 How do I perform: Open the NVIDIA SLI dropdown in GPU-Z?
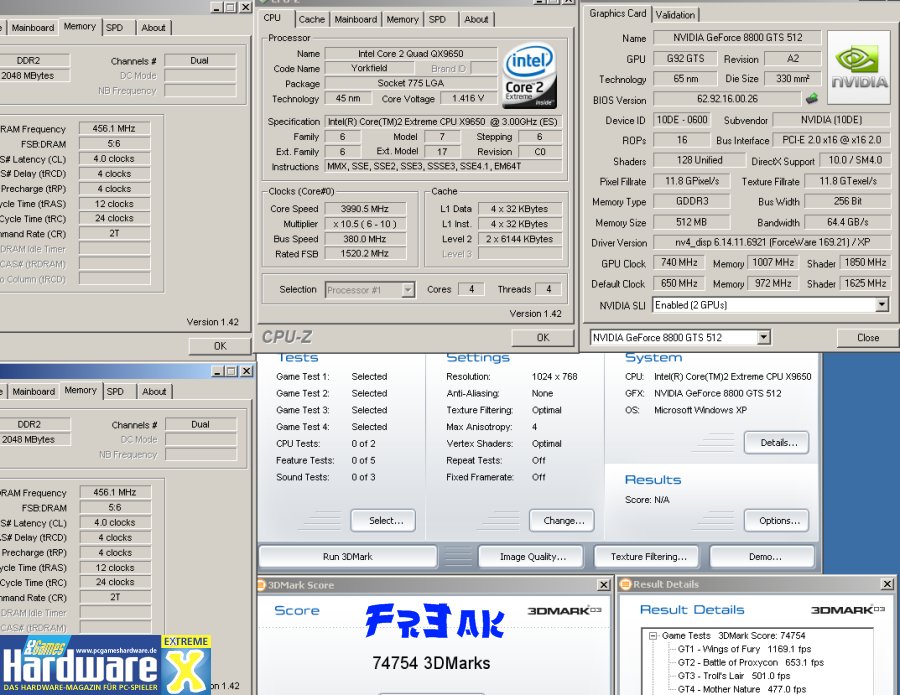point(882,305)
